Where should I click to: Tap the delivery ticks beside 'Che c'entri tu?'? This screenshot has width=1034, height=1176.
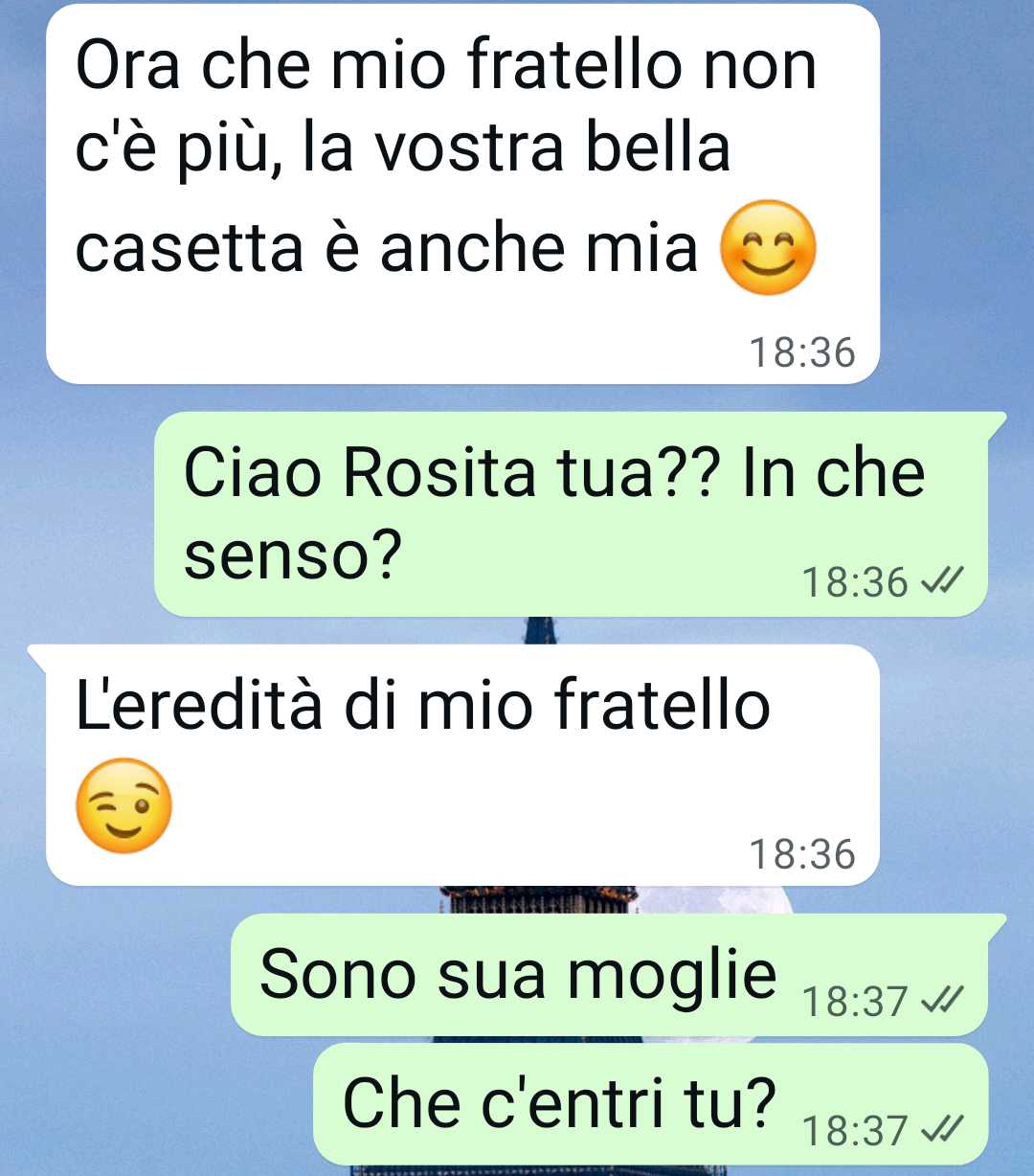click(940, 1130)
